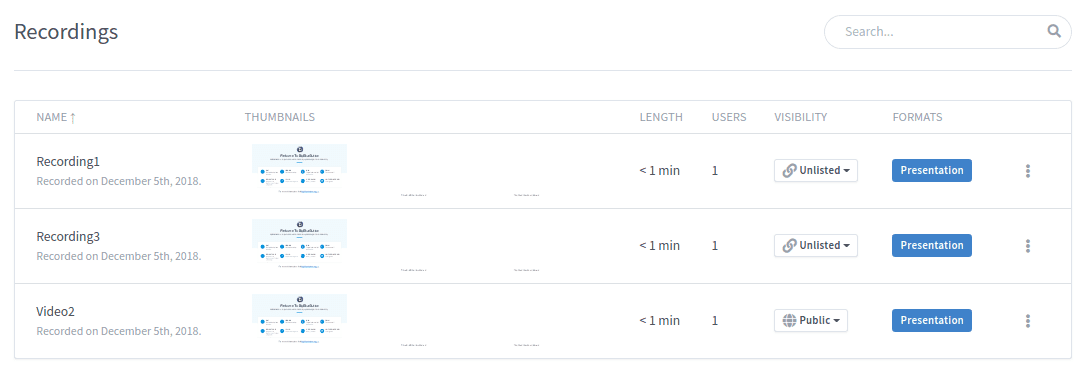Click the search magnifier icon
This screenshot has height=381, width=1088.
click(1053, 31)
